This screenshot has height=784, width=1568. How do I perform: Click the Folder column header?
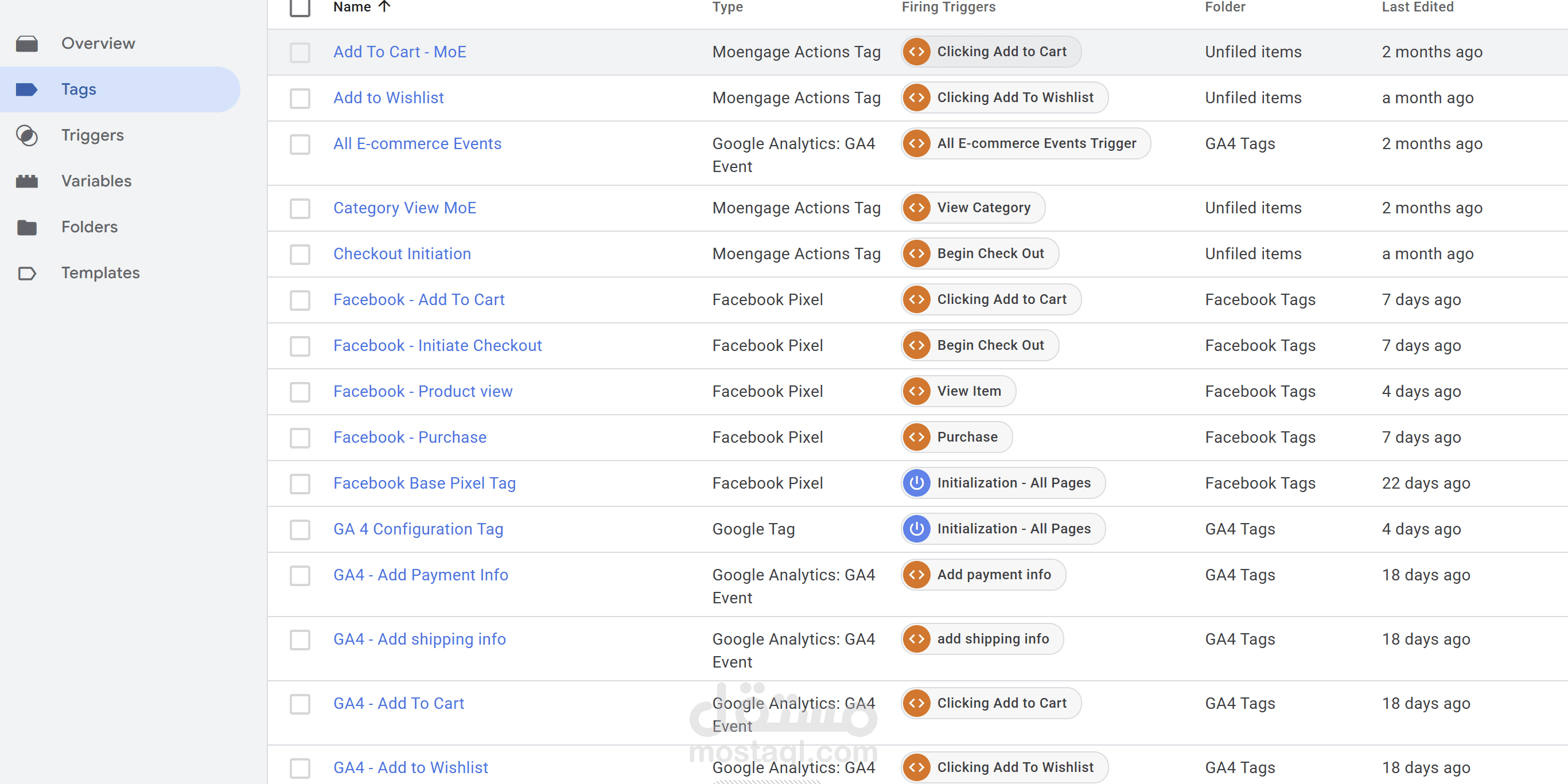tap(1225, 7)
